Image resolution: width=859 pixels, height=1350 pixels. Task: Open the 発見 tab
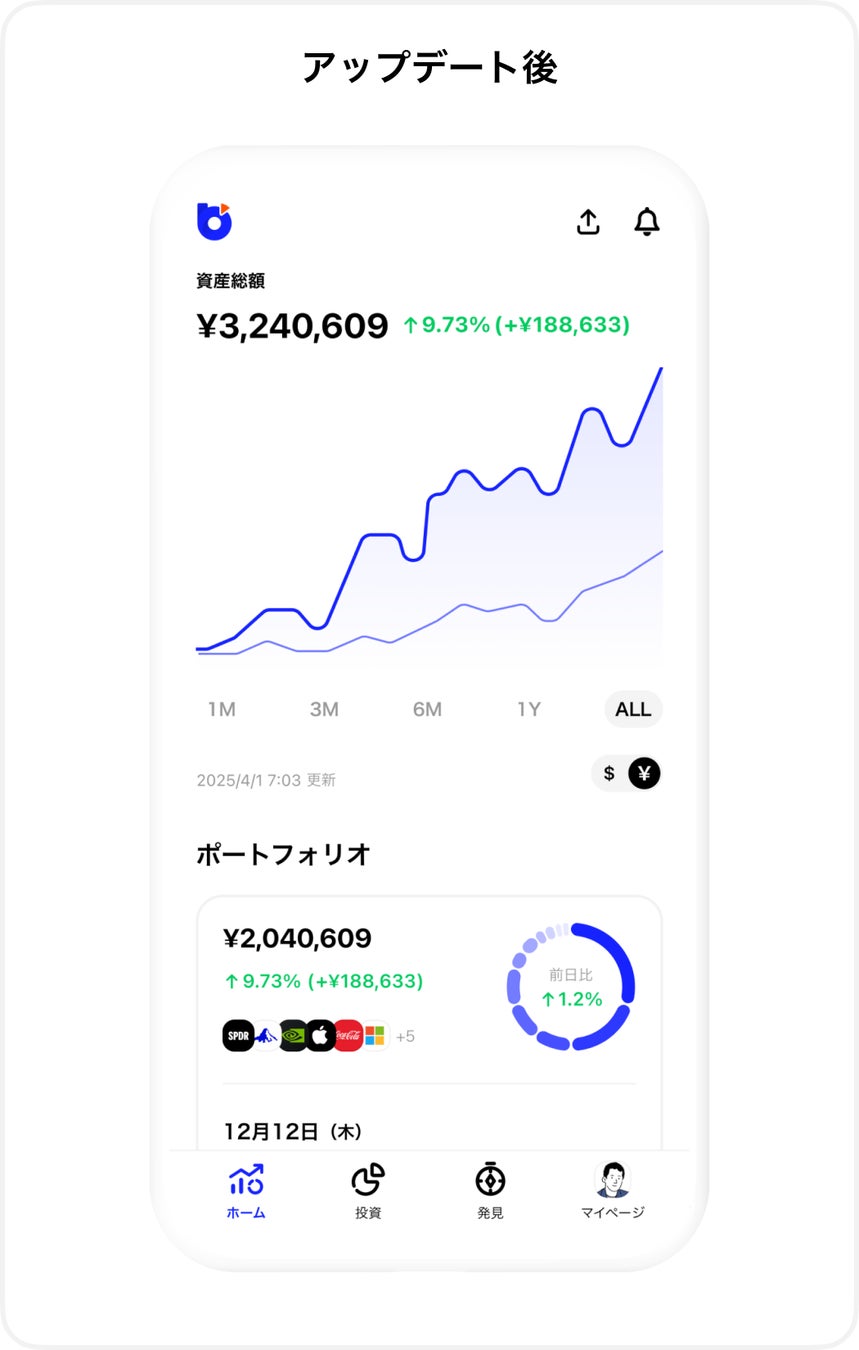490,1190
